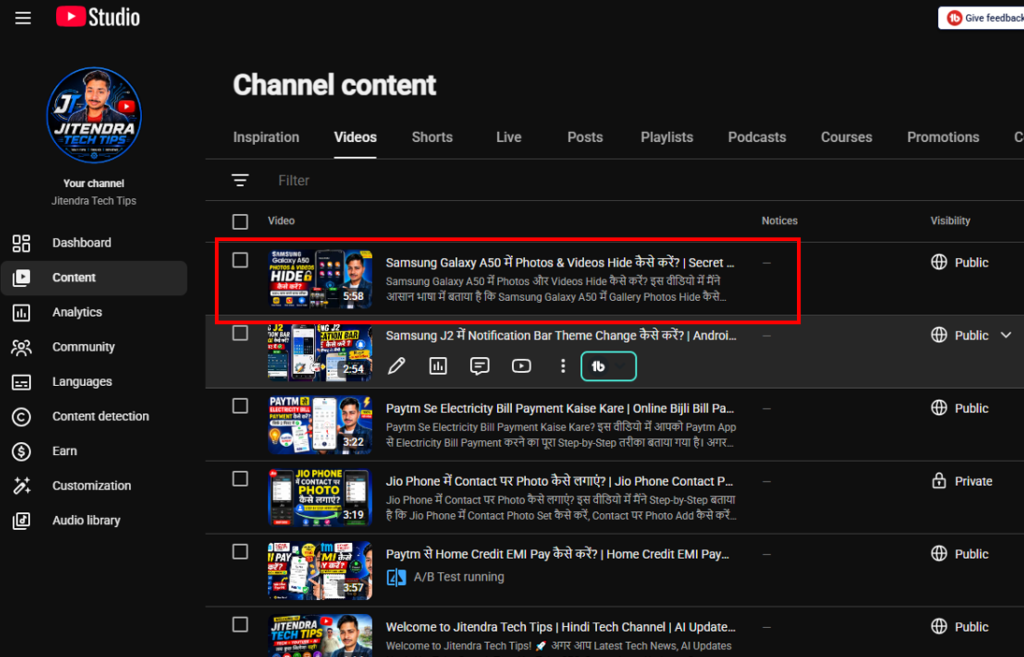Click View on YouTube icon for Samsung J2 video
The width and height of the screenshot is (1024, 657).
click(521, 366)
